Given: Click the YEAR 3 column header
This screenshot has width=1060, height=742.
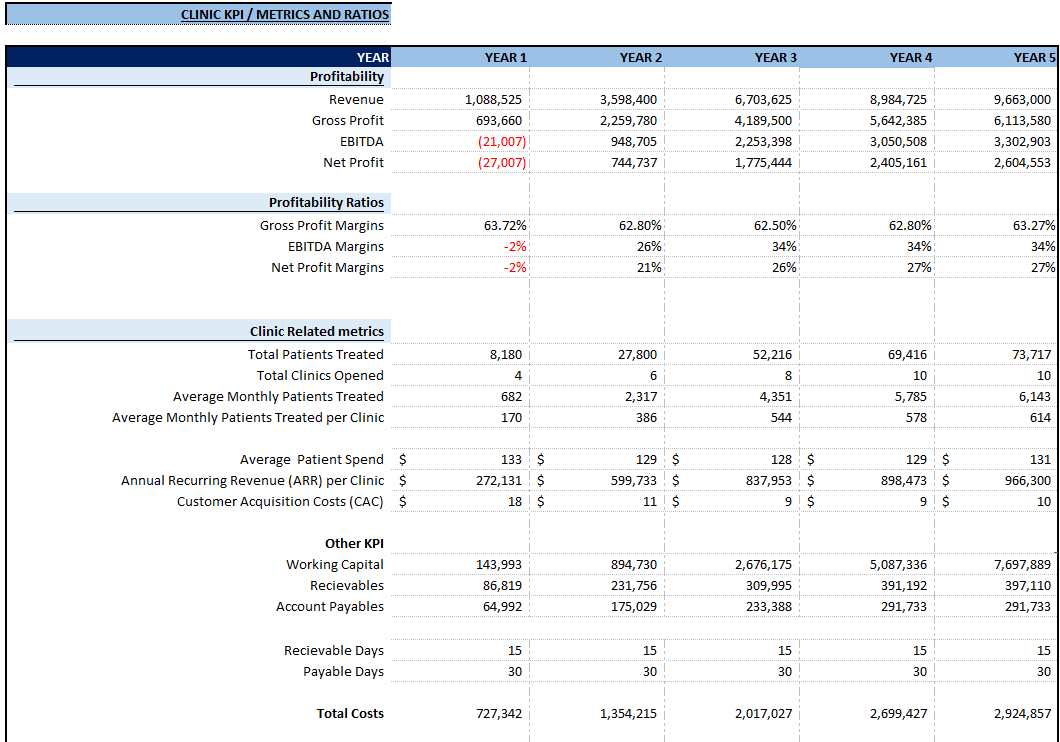Looking at the screenshot, I should 775,57.
